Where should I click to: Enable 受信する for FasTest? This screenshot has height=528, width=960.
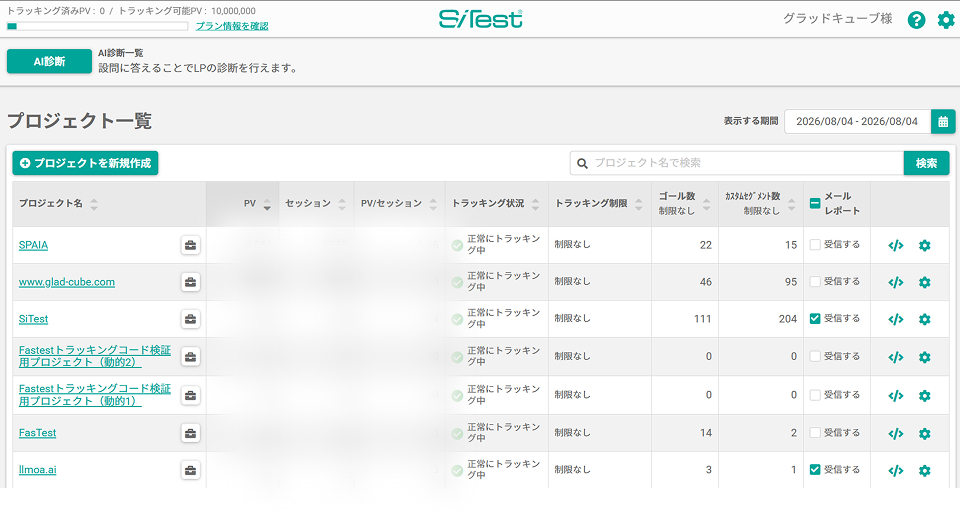815,432
